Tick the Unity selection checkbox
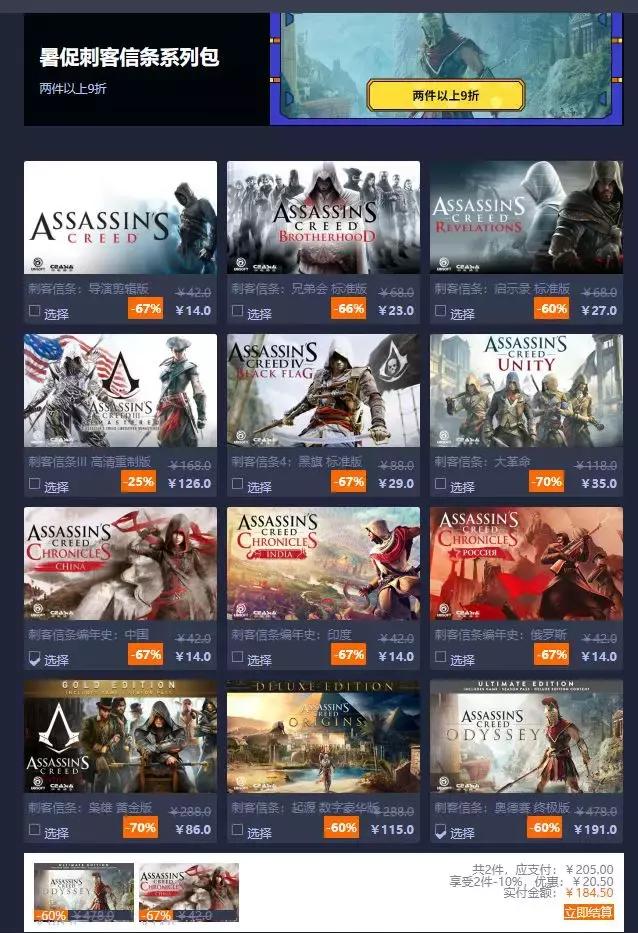Screen dimensions: 638x933 [440, 484]
